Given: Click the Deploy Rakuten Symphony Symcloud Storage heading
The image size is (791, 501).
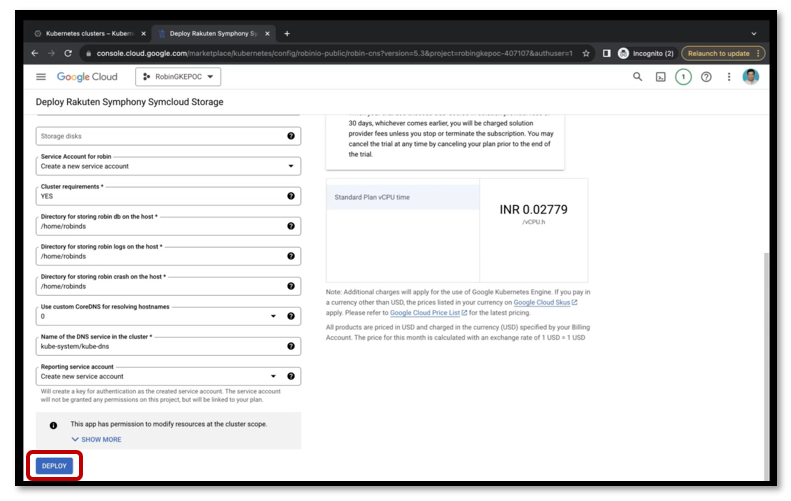Looking at the screenshot, I should tap(129, 102).
